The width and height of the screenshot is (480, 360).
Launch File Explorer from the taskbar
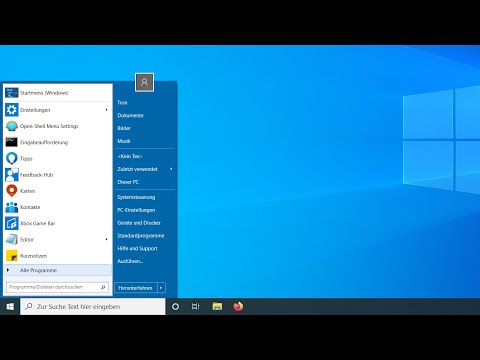click(217, 306)
